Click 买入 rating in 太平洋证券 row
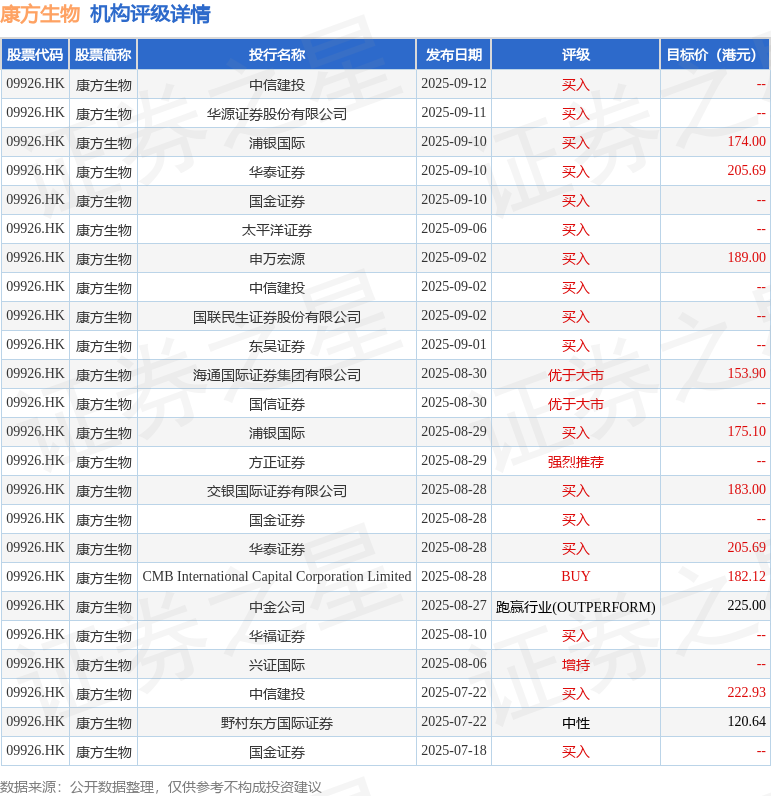771x796 pixels. tap(576, 230)
